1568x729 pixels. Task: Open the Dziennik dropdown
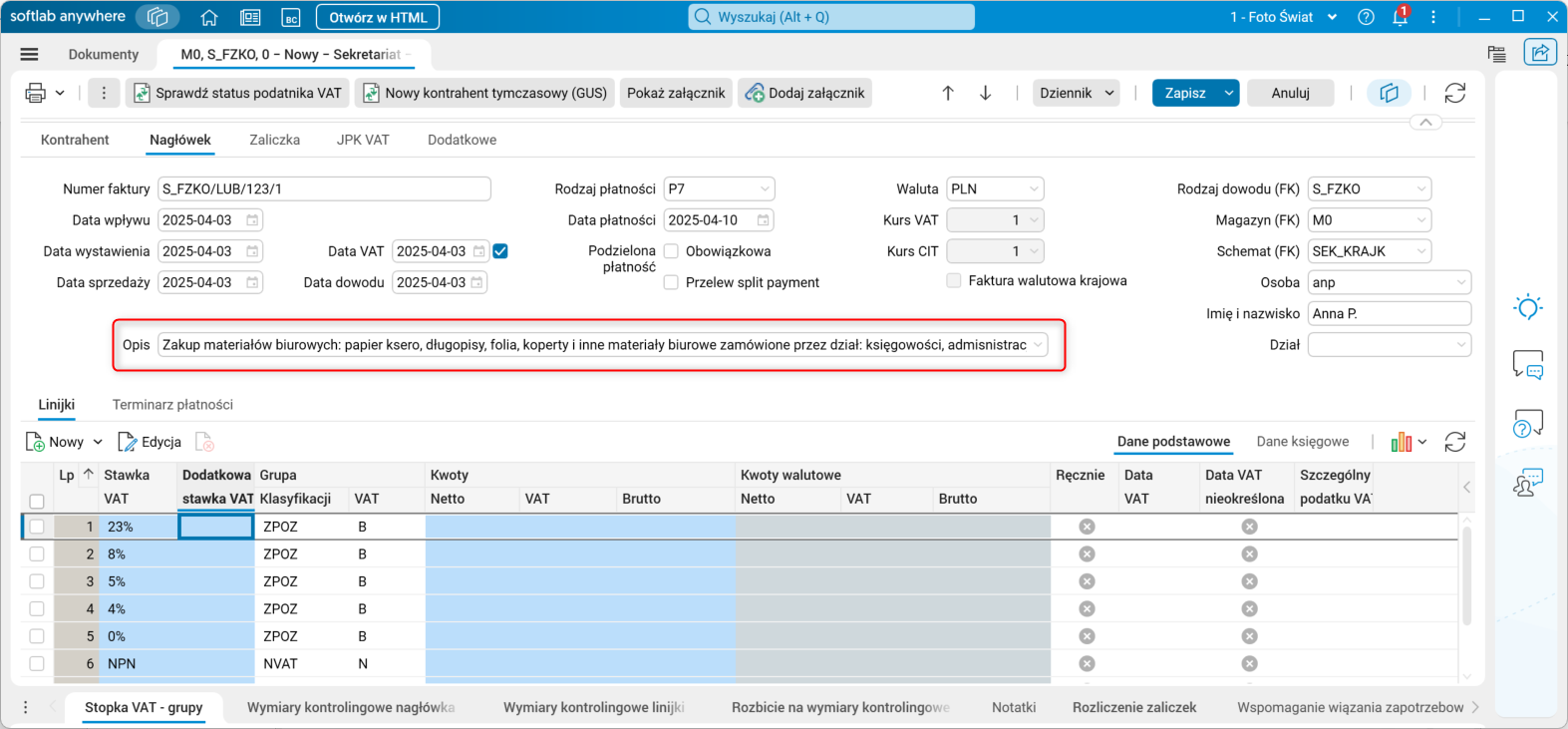(x=1076, y=93)
